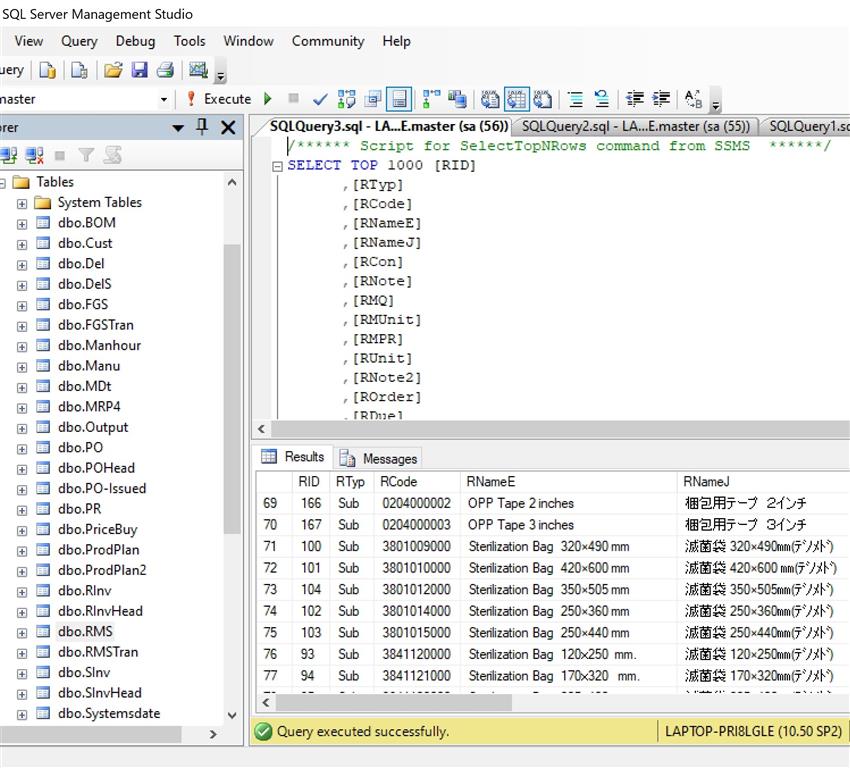Screen dimensions: 850x768
Task: Pin the Object Explorer panel
Action: [x=203, y=127]
